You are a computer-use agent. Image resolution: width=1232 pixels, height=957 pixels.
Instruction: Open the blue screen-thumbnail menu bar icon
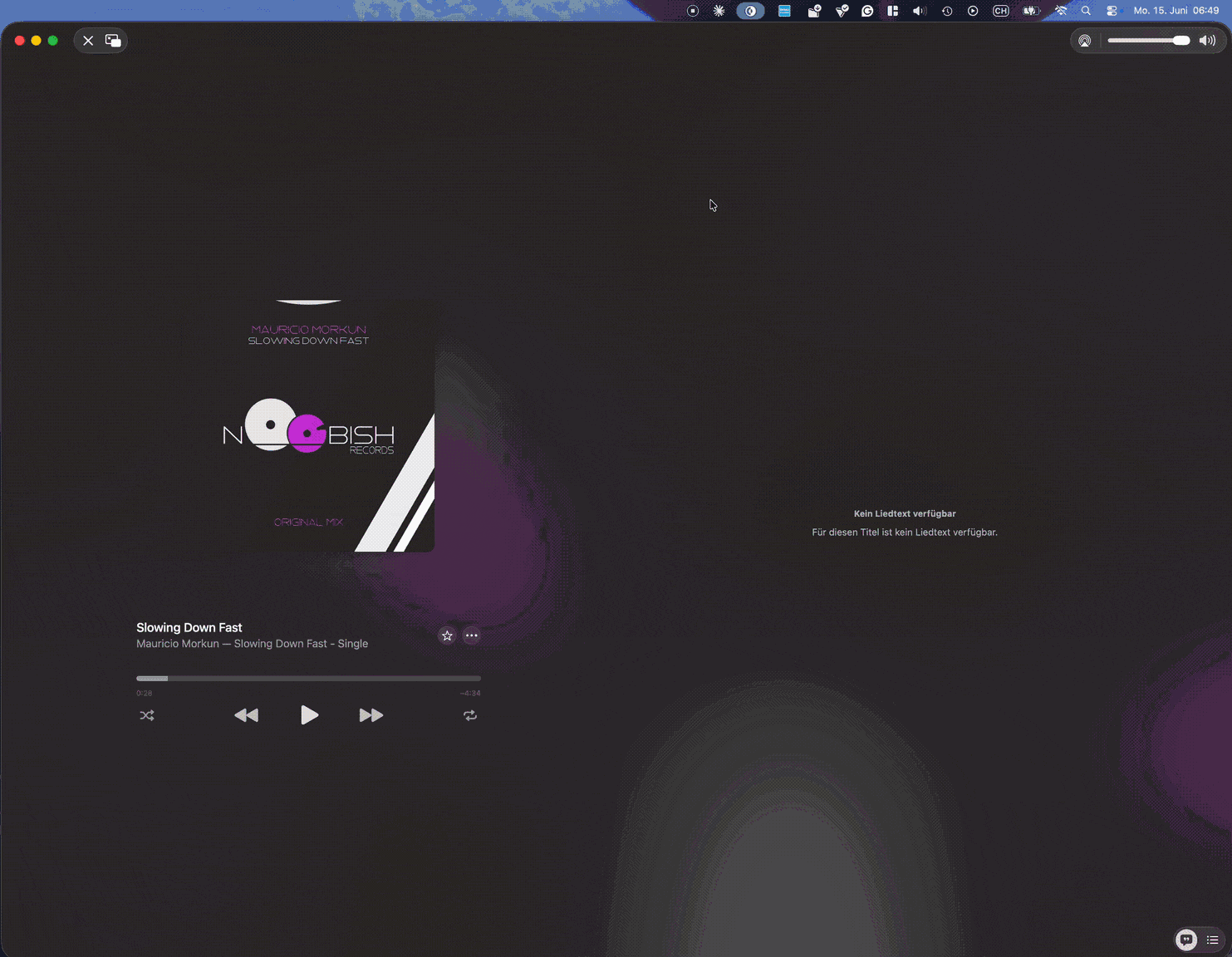(x=784, y=11)
